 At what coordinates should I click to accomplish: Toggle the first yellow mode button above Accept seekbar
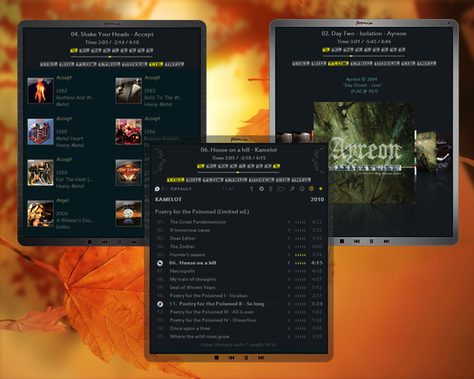tap(74, 51)
